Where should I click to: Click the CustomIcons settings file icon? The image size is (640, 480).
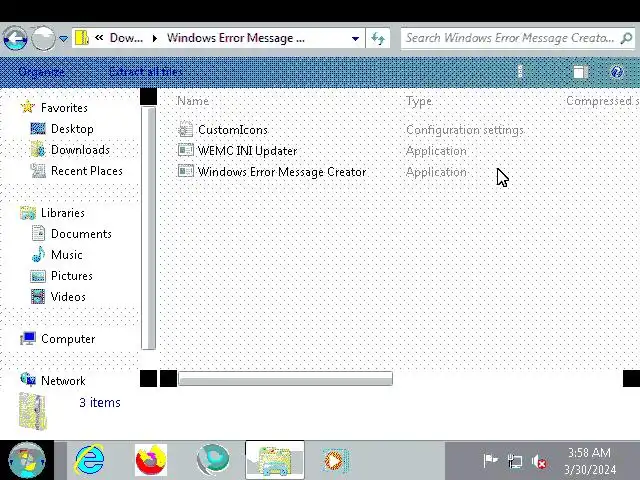point(185,129)
